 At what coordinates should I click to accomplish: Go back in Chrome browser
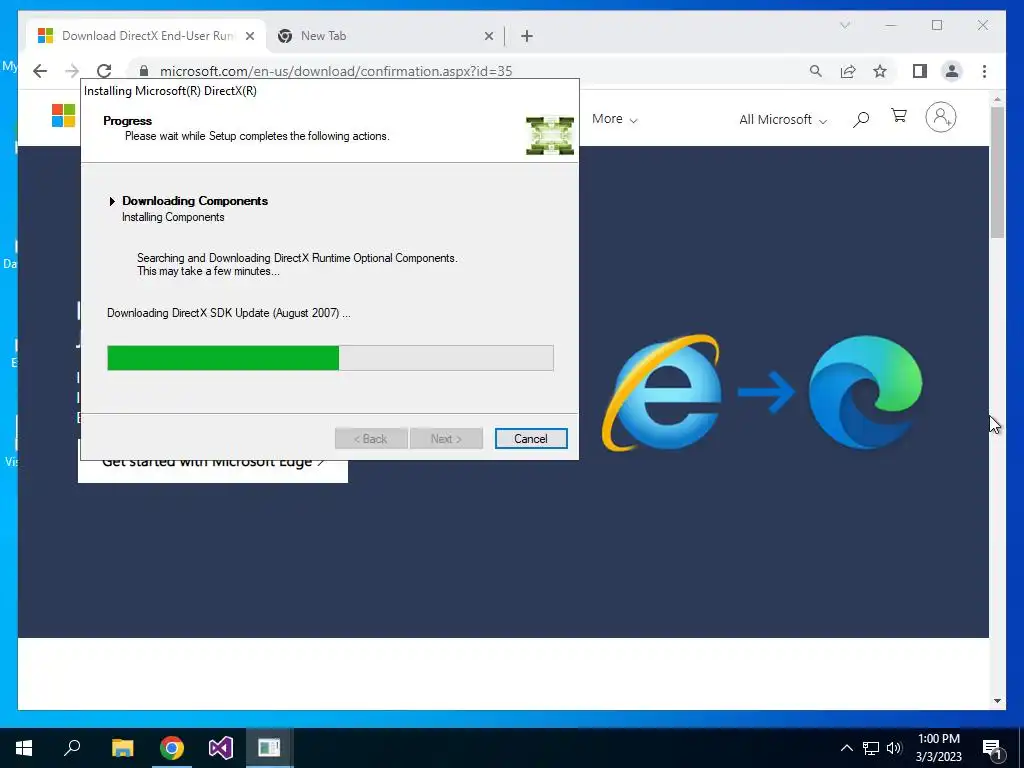[40, 71]
